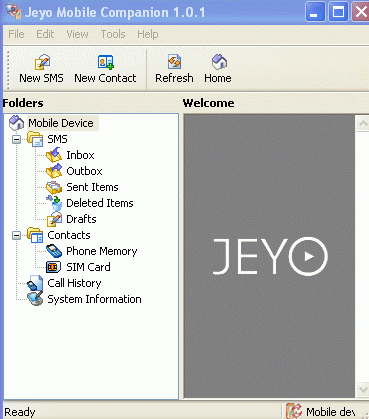Collapse the SMS tree node

16,139
